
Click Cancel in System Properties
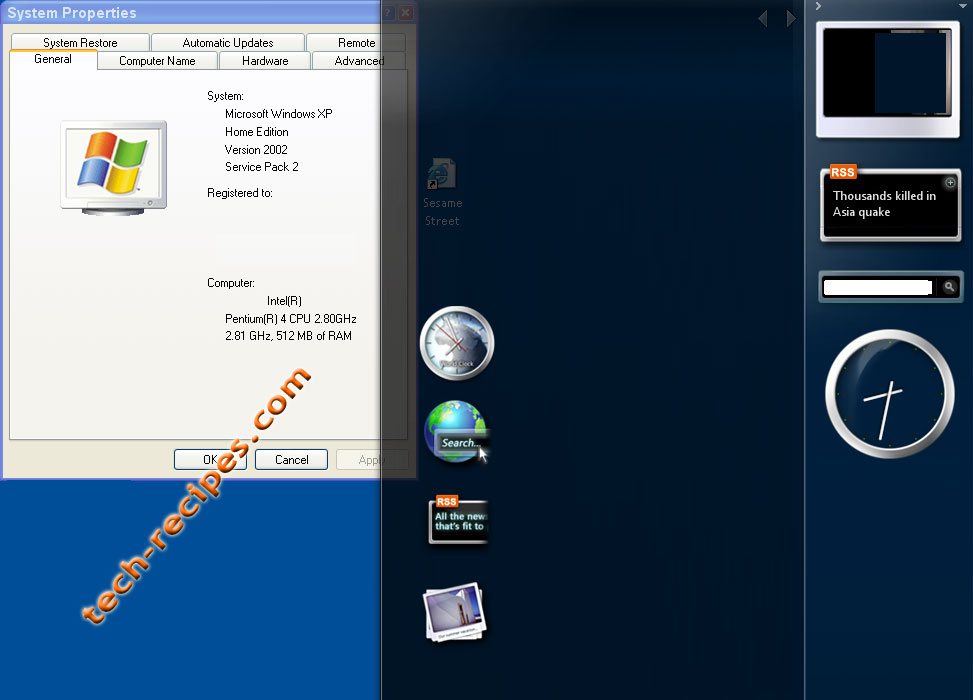tap(292, 459)
